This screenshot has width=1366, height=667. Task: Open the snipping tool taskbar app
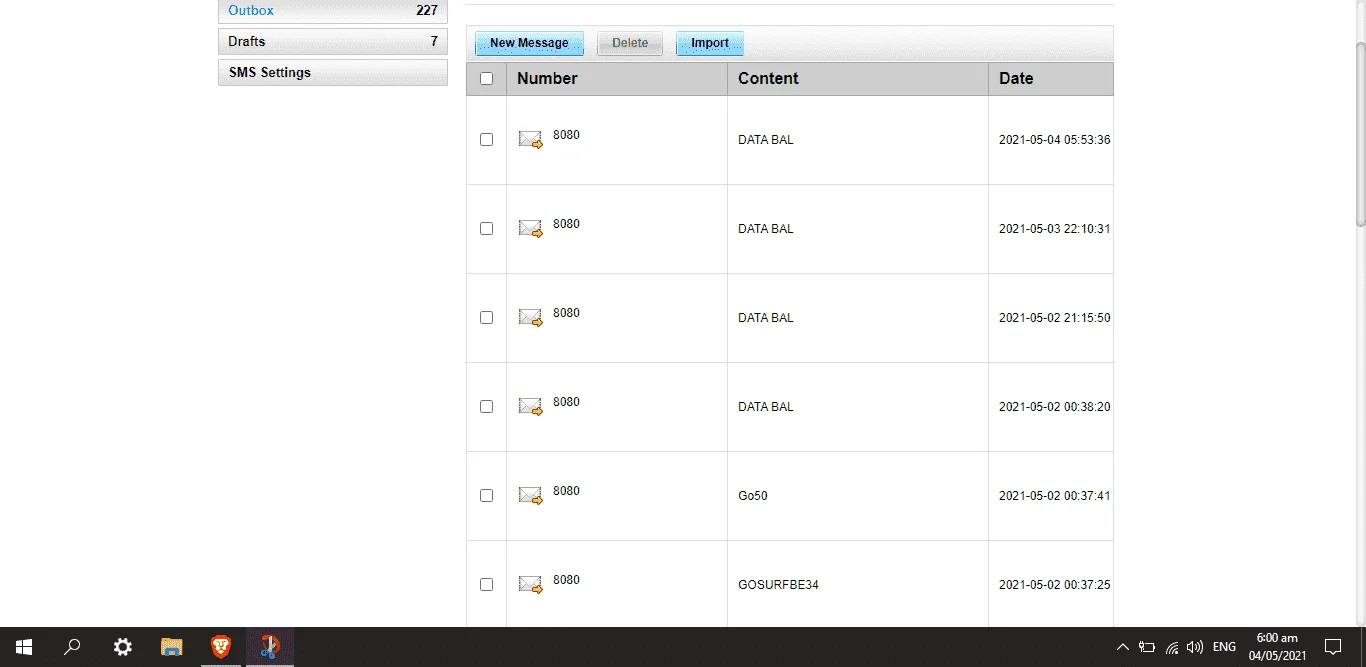[270, 647]
